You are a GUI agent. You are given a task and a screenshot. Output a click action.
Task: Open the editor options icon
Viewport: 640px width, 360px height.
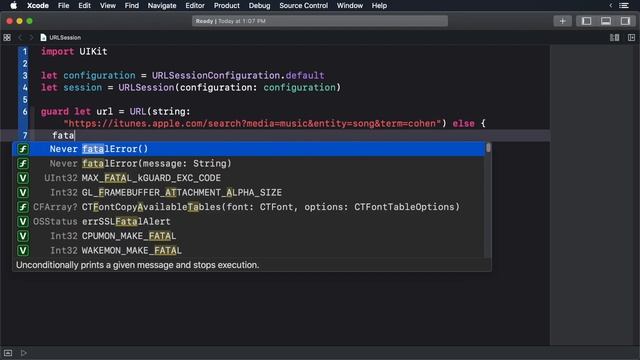pyautogui.click(x=615, y=38)
